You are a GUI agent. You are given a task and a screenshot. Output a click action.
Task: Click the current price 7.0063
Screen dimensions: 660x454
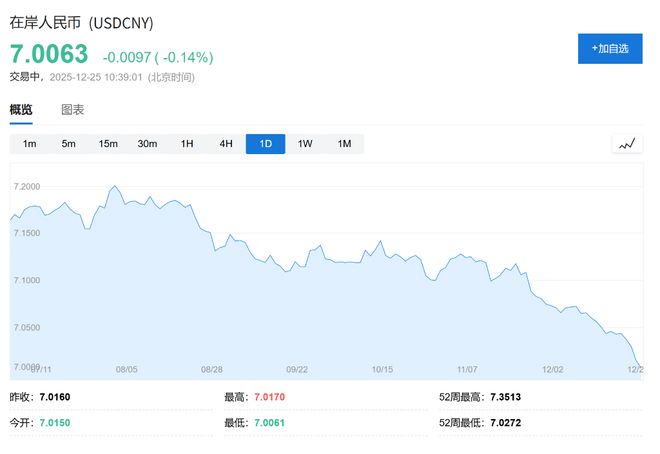(x=49, y=54)
